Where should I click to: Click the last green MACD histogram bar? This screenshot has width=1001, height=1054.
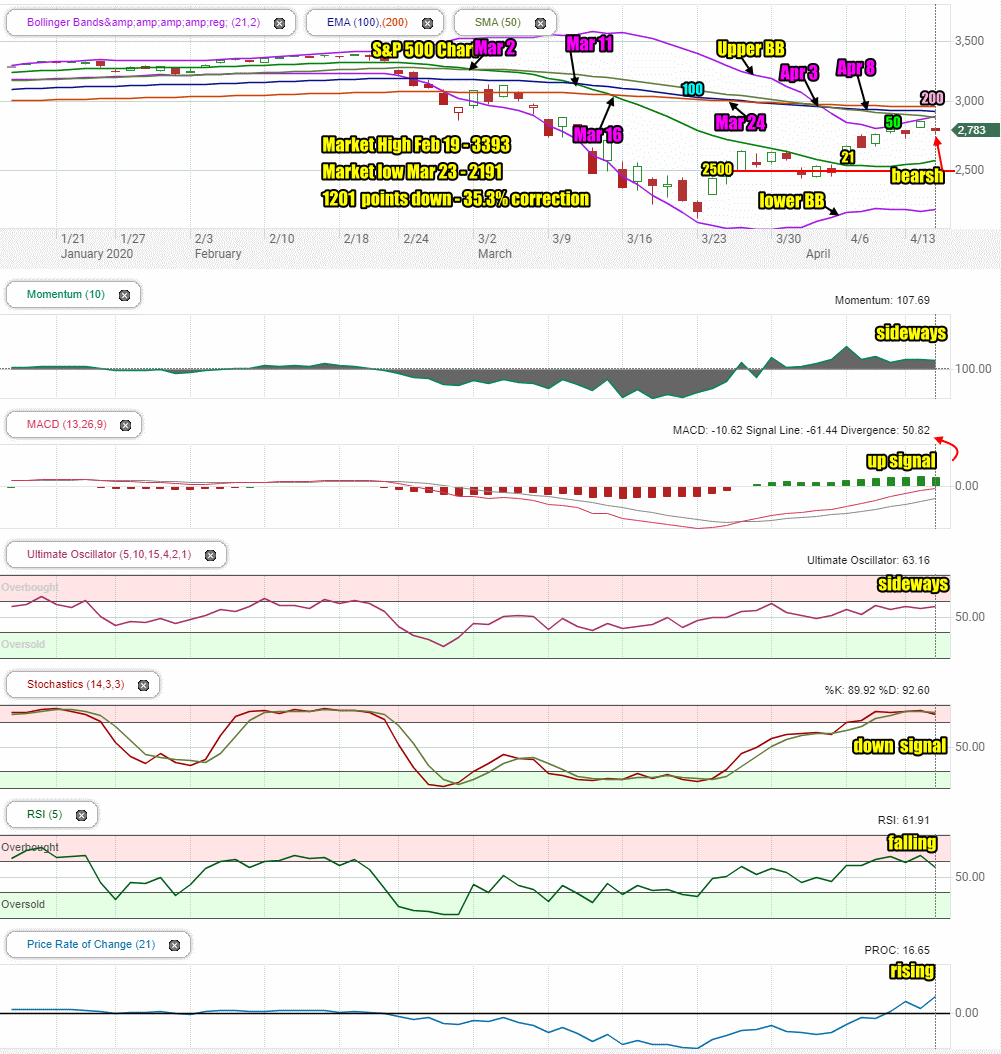point(936,481)
